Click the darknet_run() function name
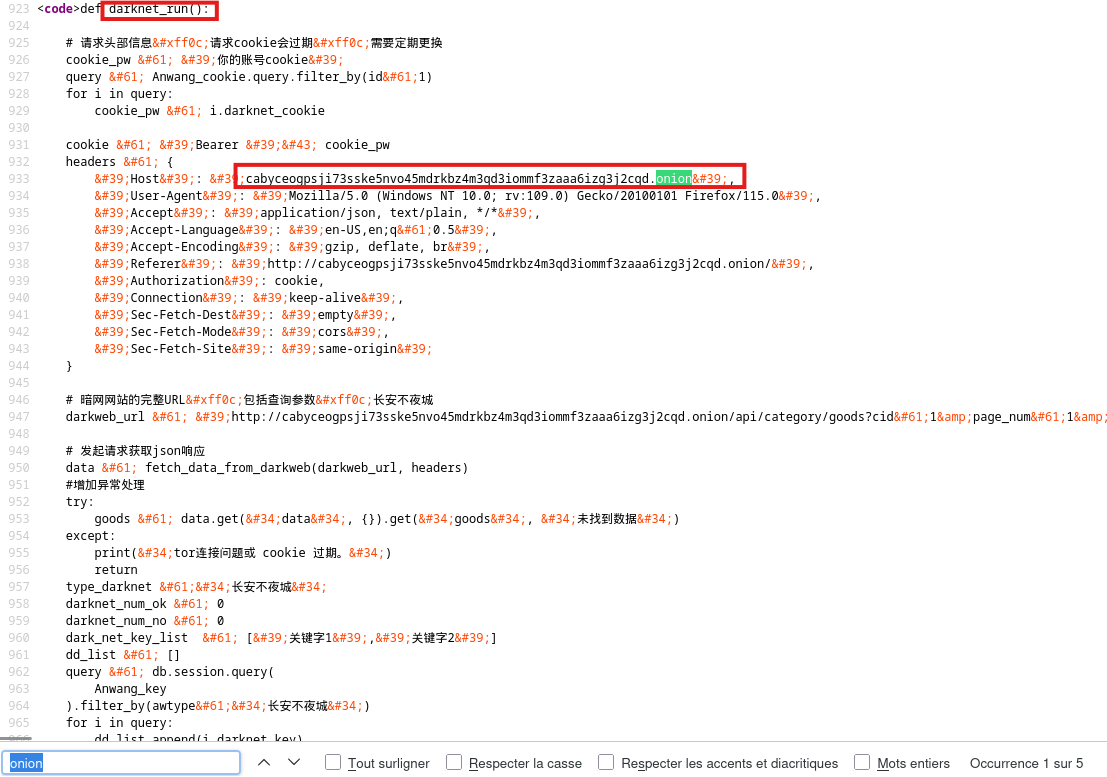Screen dimensions: 1107x777 point(159,9)
